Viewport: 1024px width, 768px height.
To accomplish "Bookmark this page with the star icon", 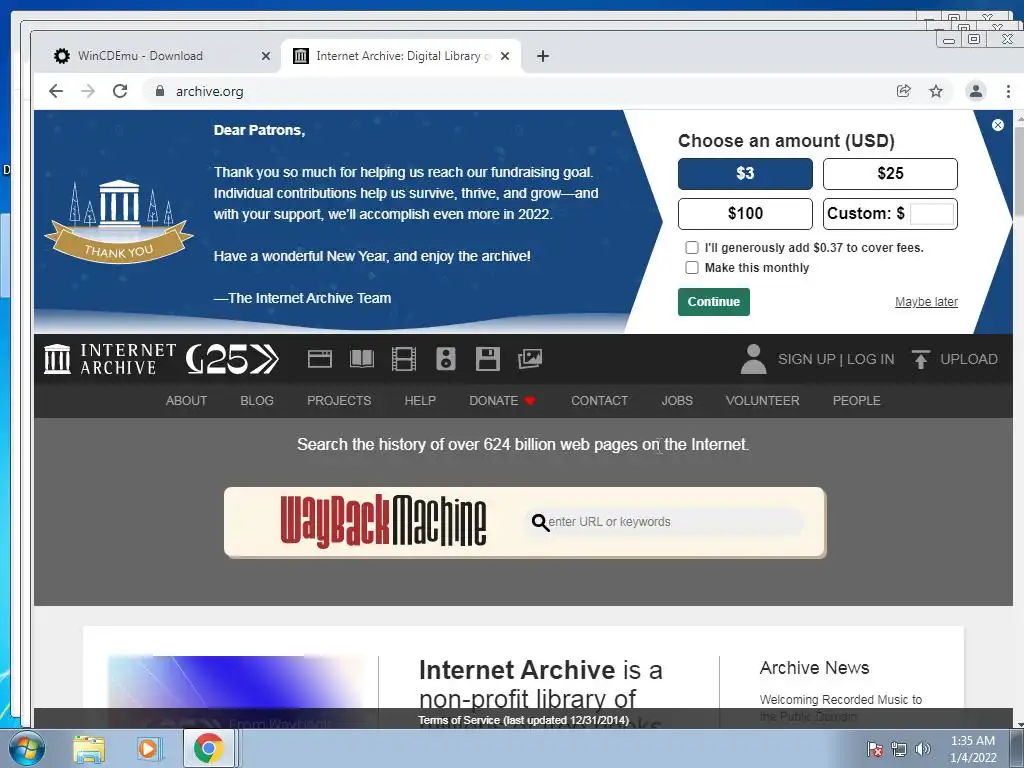I will pos(936,91).
